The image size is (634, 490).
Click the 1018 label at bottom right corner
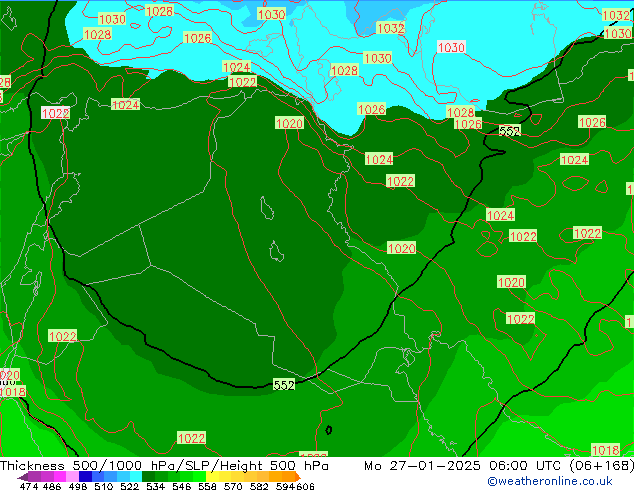[x=605, y=450]
